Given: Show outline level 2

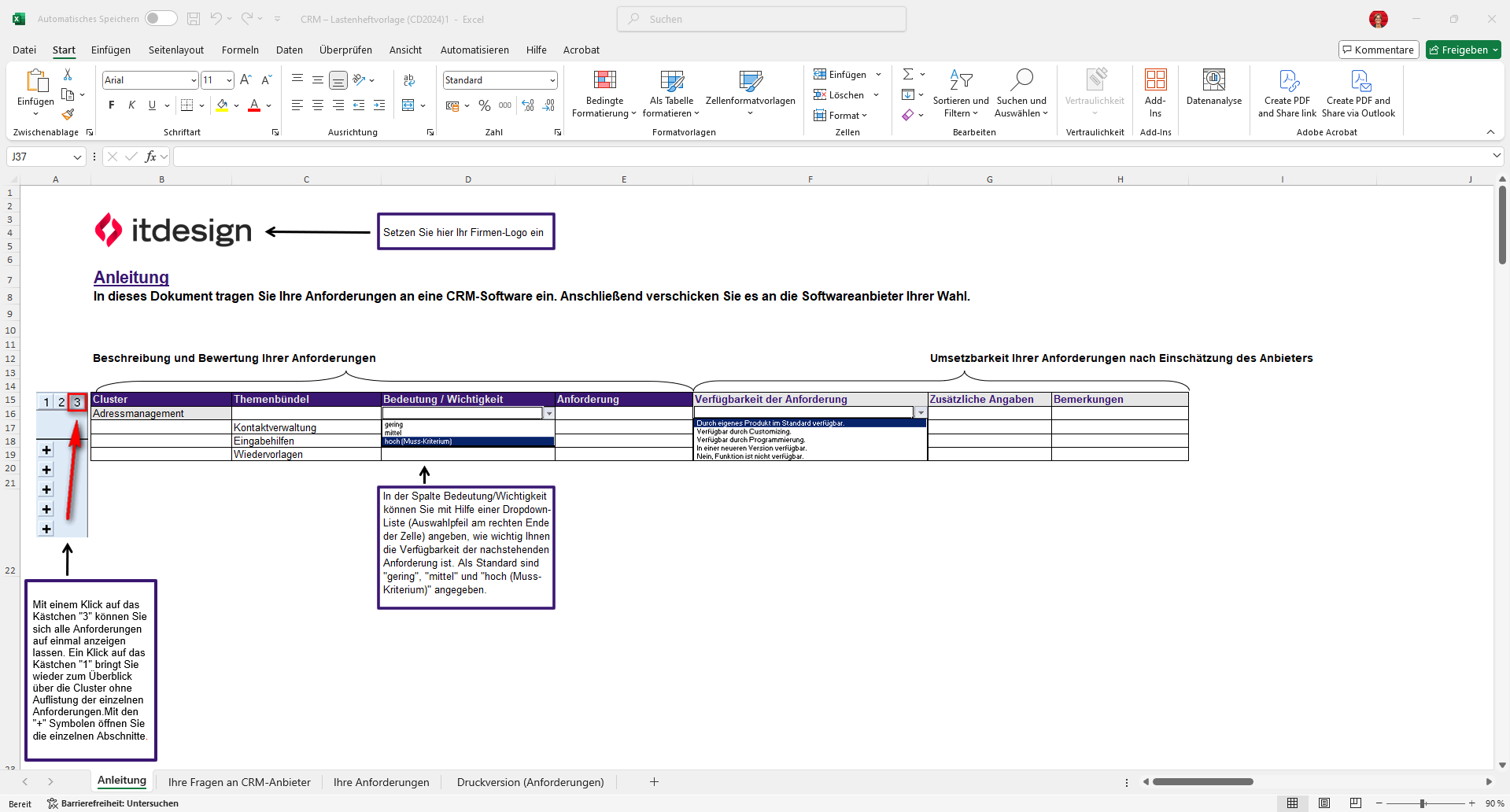Looking at the screenshot, I should pyautogui.click(x=61, y=402).
